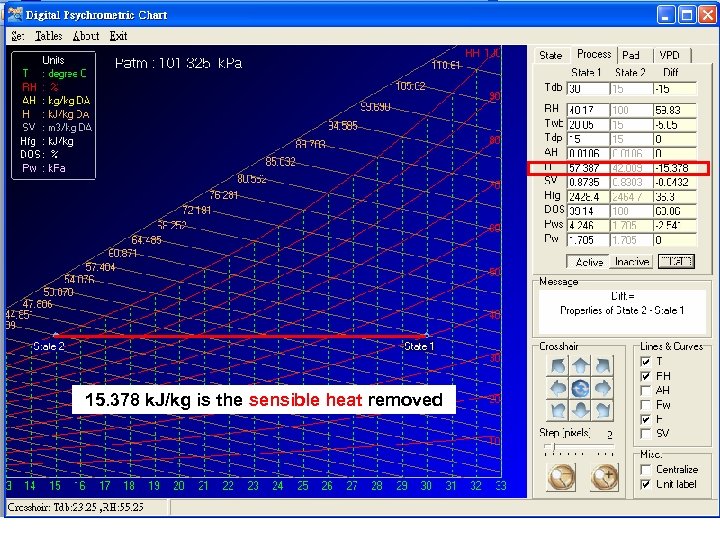720x540 pixels.
Task: Enable the Centralize option
Action: tap(645, 469)
